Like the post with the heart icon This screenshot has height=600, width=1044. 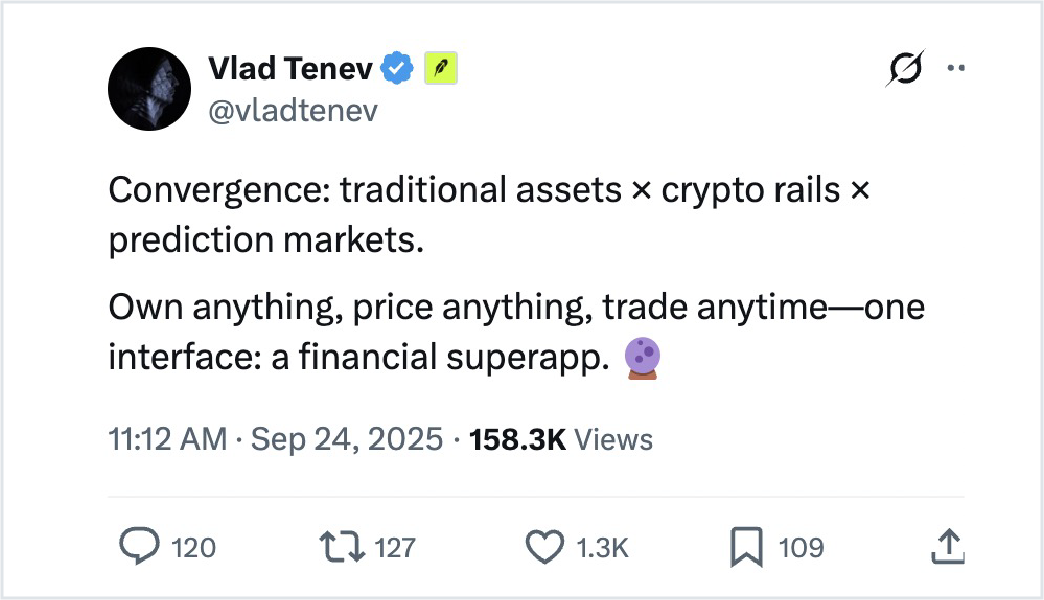[544, 546]
